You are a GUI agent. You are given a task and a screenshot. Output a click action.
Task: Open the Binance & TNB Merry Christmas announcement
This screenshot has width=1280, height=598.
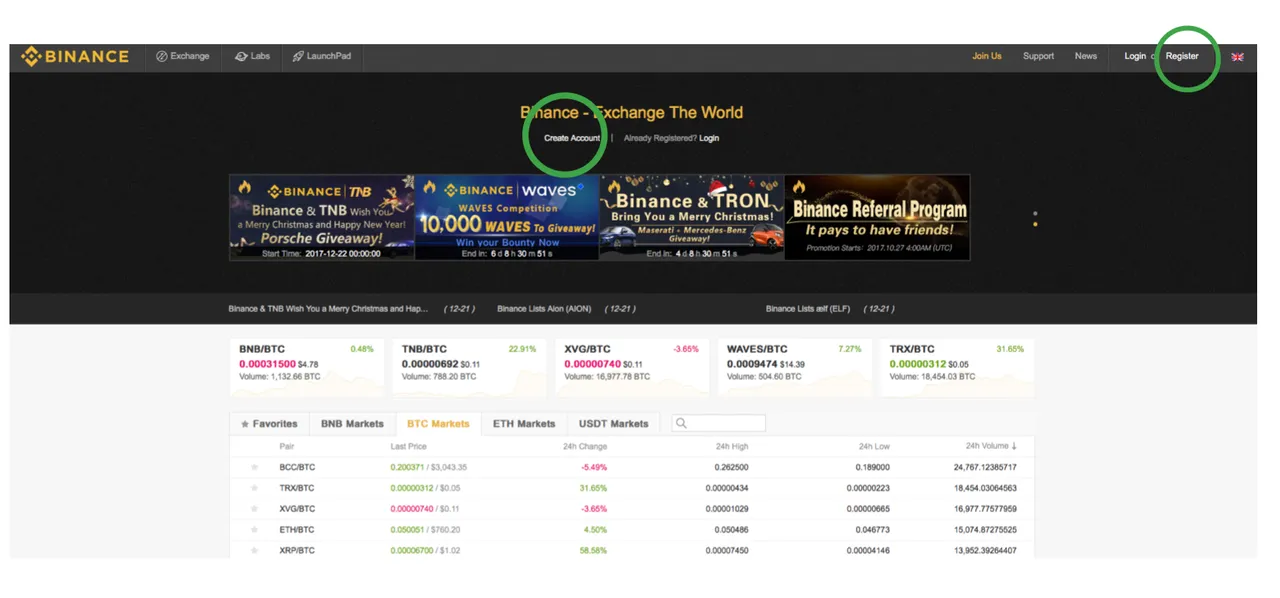click(328, 309)
